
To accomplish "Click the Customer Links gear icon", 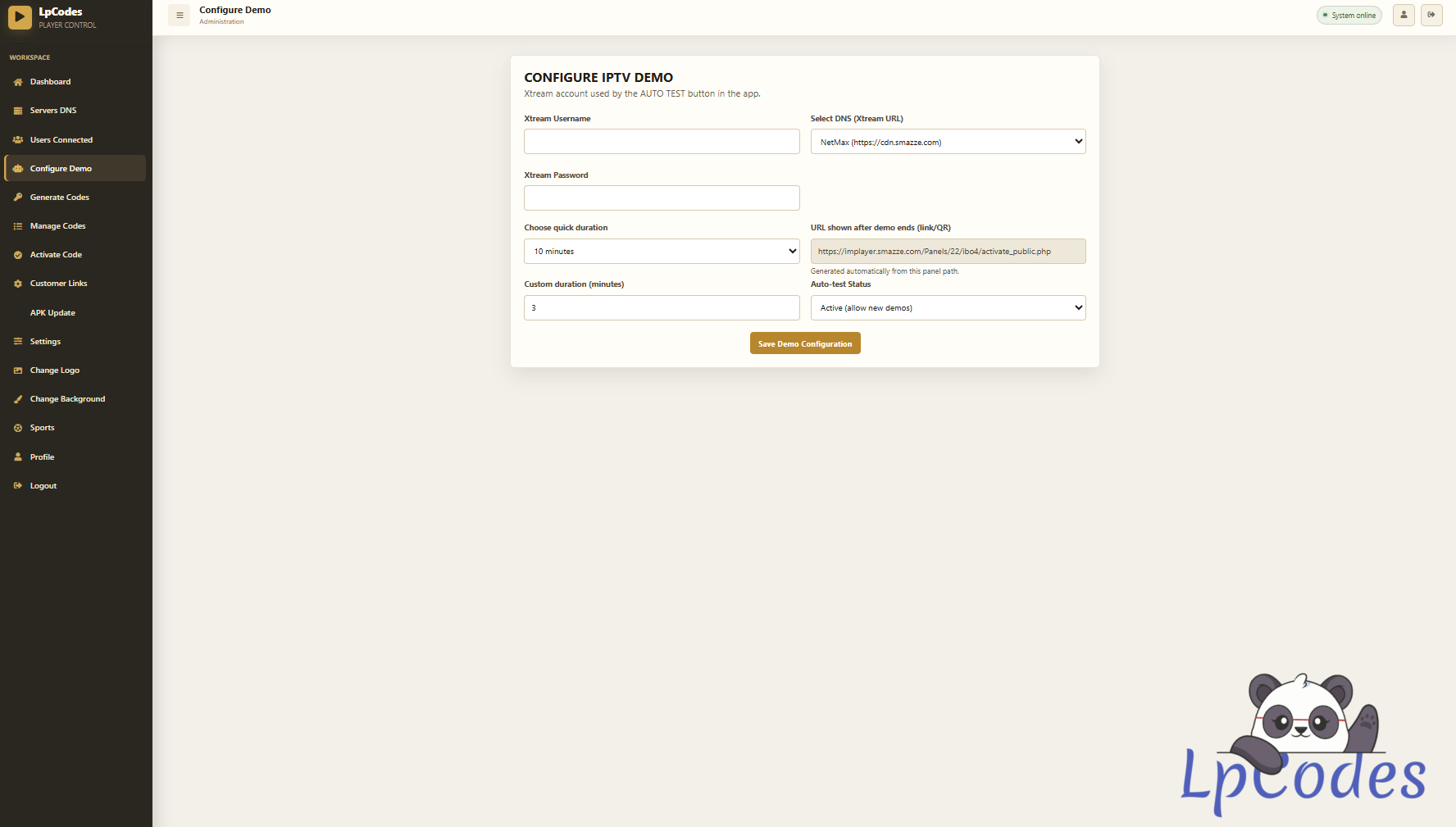I will click(x=18, y=284).
